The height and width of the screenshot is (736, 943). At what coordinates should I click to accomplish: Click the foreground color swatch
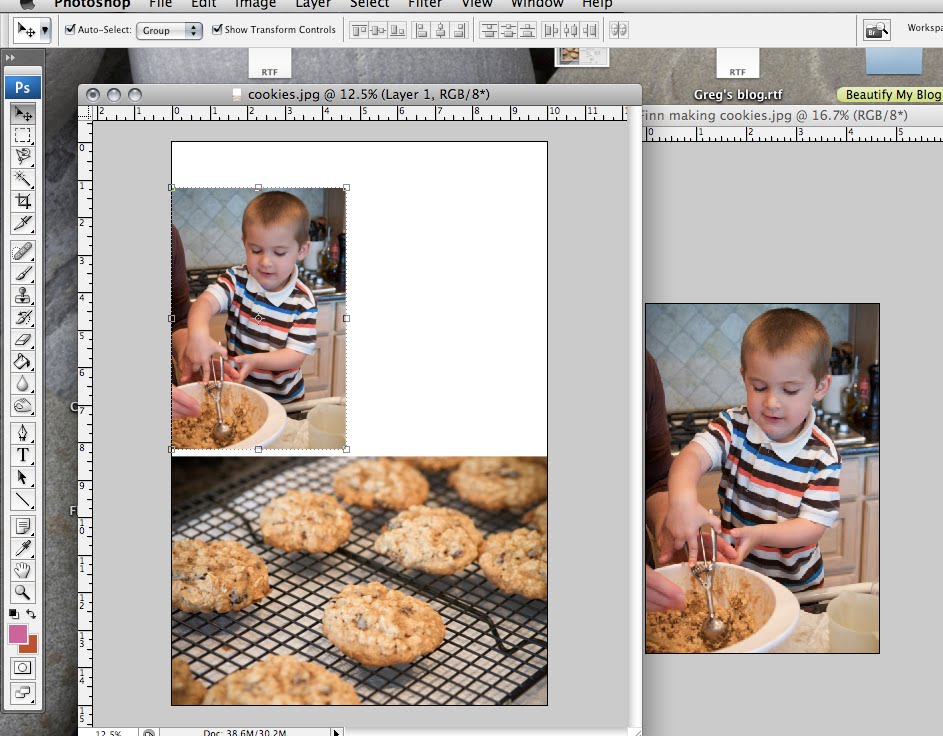pos(17,633)
